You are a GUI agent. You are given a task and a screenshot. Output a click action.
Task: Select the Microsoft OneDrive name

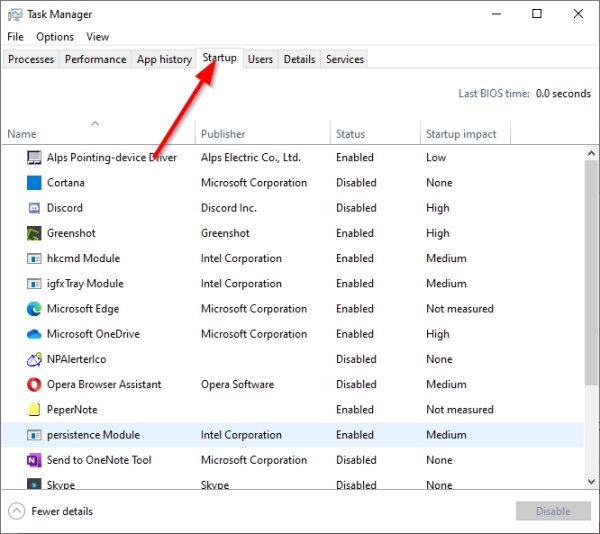pos(93,334)
